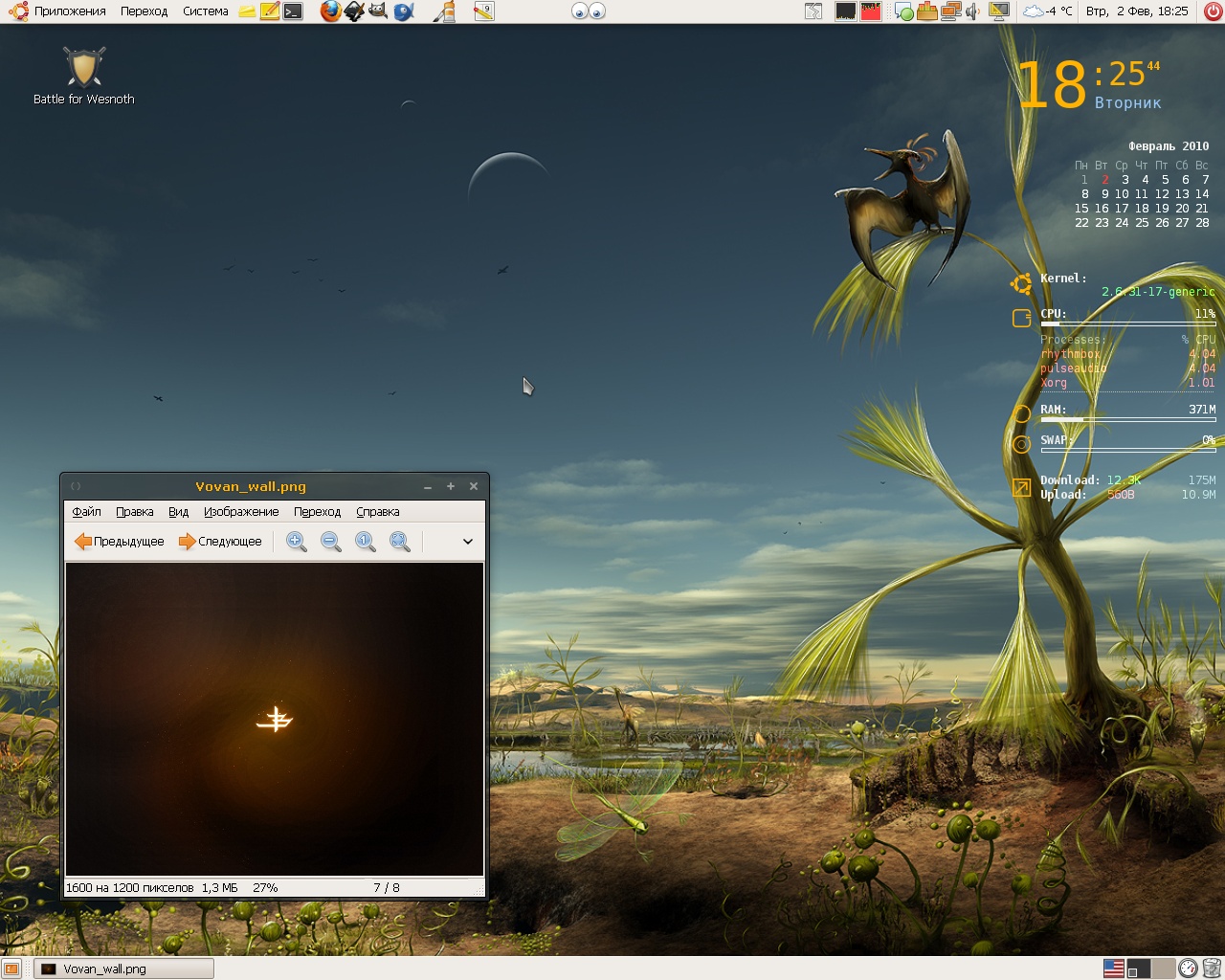Viewport: 1225px width, 980px height.
Task: Click the red power shutdown button
Action: 1213,11
